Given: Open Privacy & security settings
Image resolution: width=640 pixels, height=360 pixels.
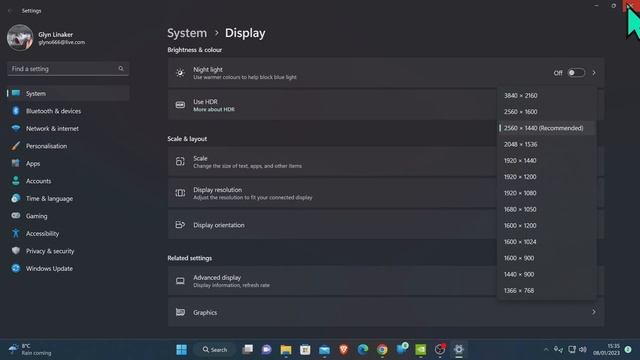Looking at the screenshot, I should [x=68, y=251].
